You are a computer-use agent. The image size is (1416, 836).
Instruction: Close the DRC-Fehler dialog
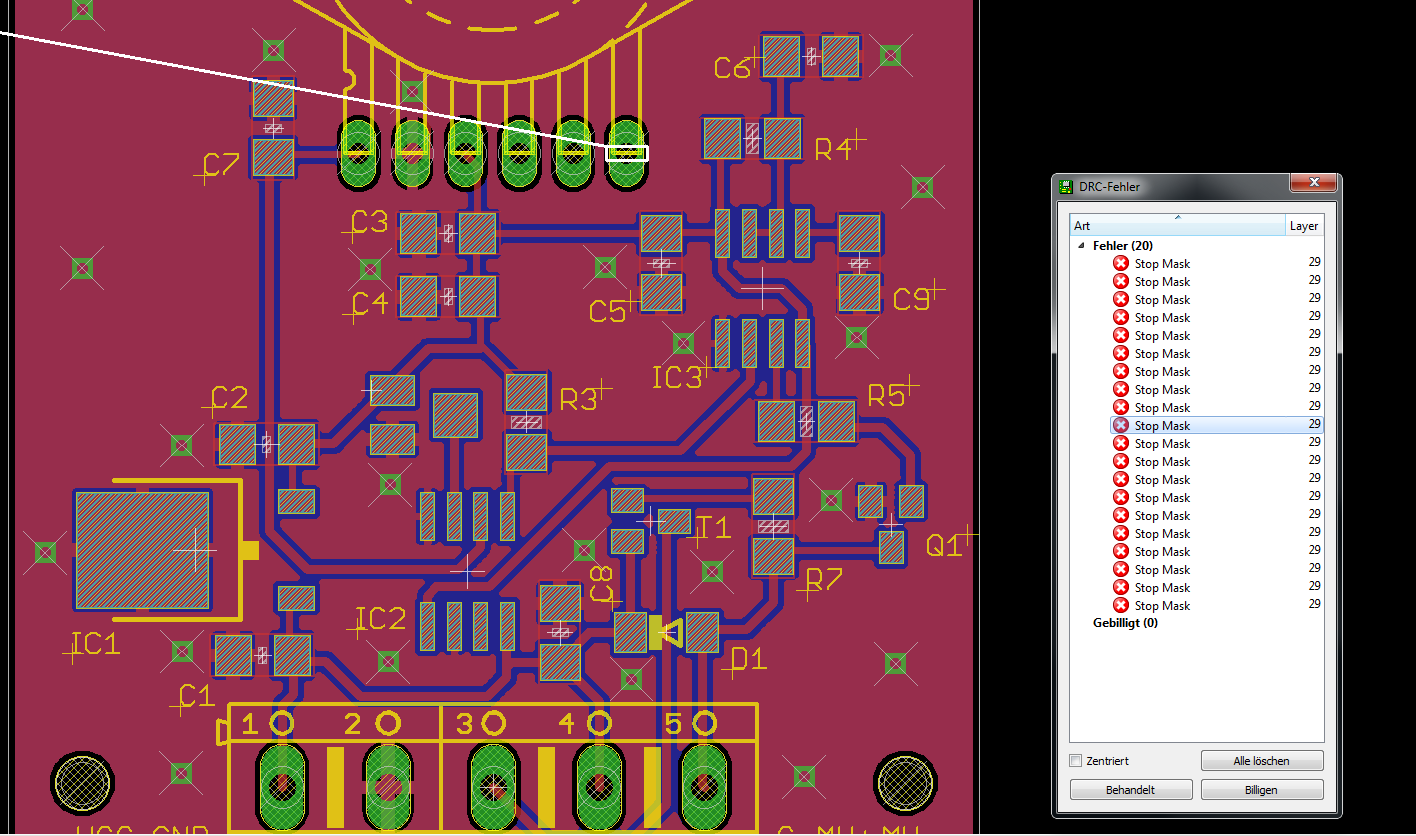click(1312, 183)
